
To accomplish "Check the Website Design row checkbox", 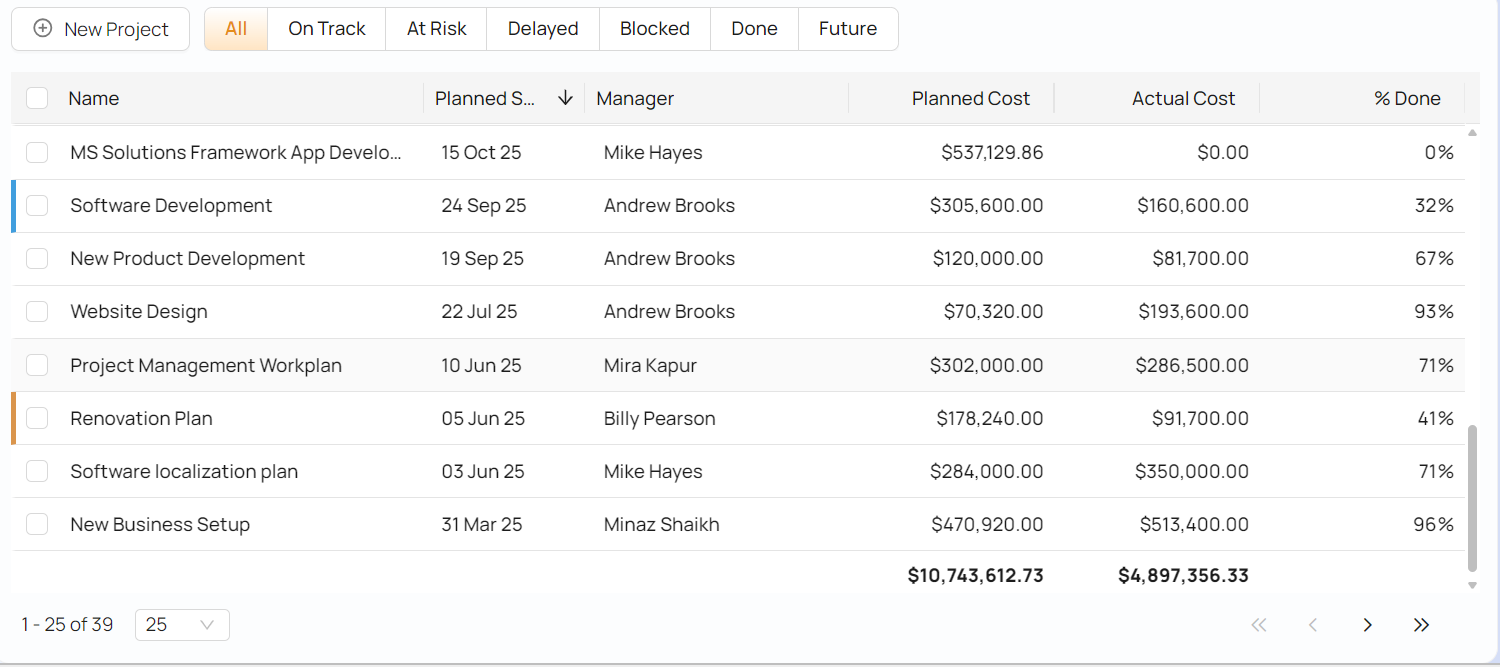I will click(x=37, y=312).
